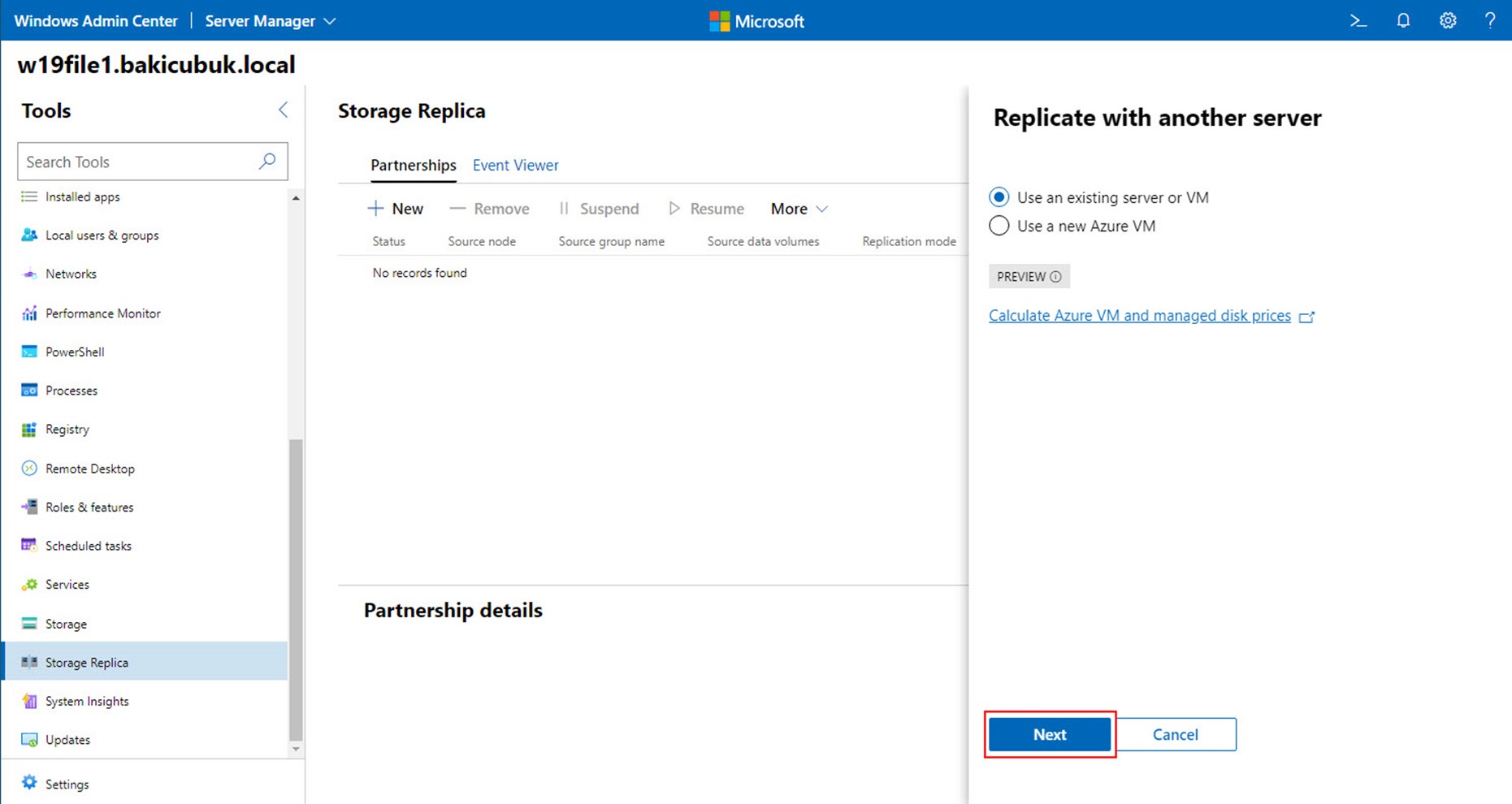Viewport: 1512px width, 804px height.
Task: Click the Suspend button
Action: [599, 209]
